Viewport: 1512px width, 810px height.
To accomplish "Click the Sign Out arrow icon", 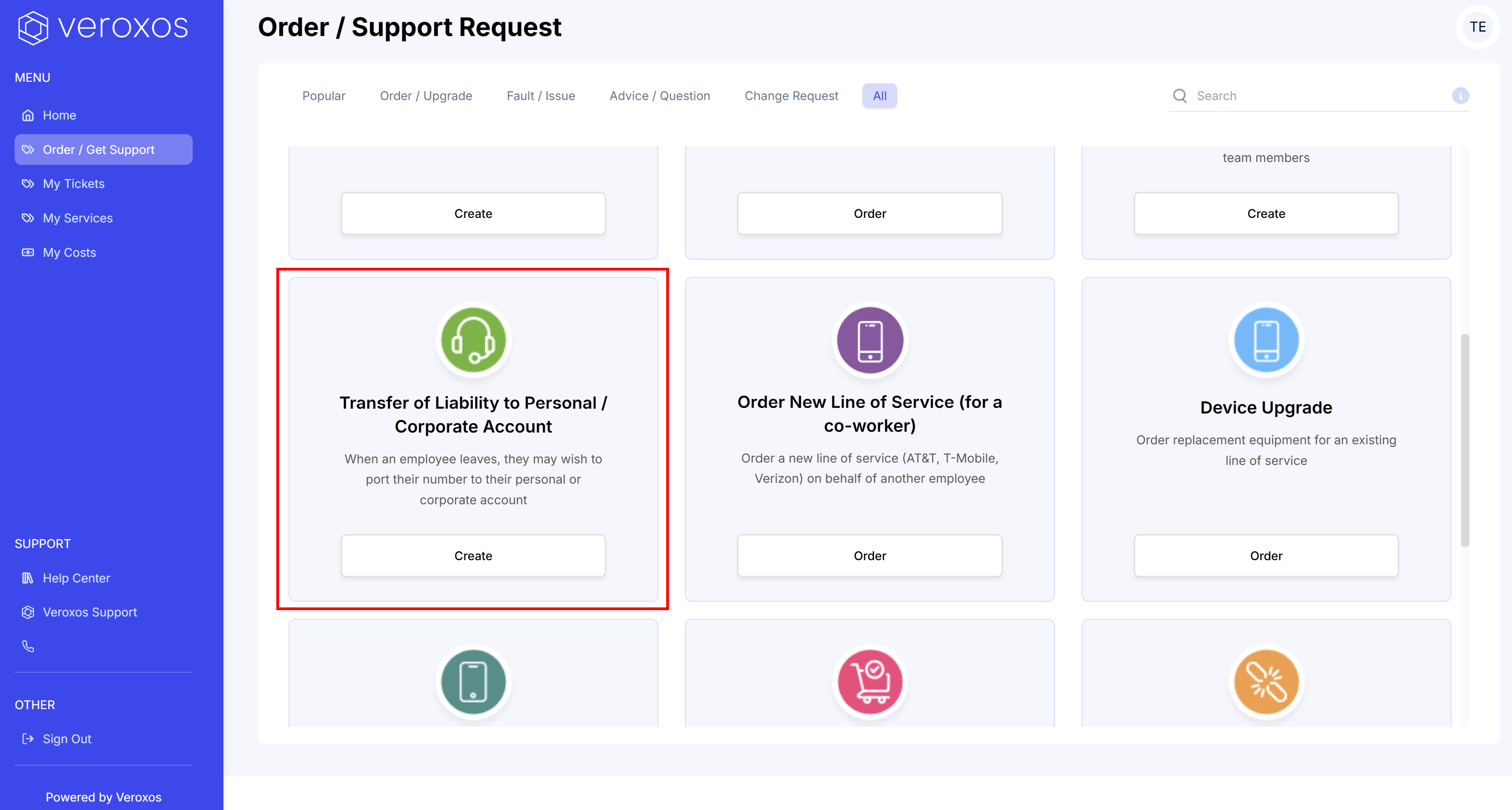I will click(28, 739).
